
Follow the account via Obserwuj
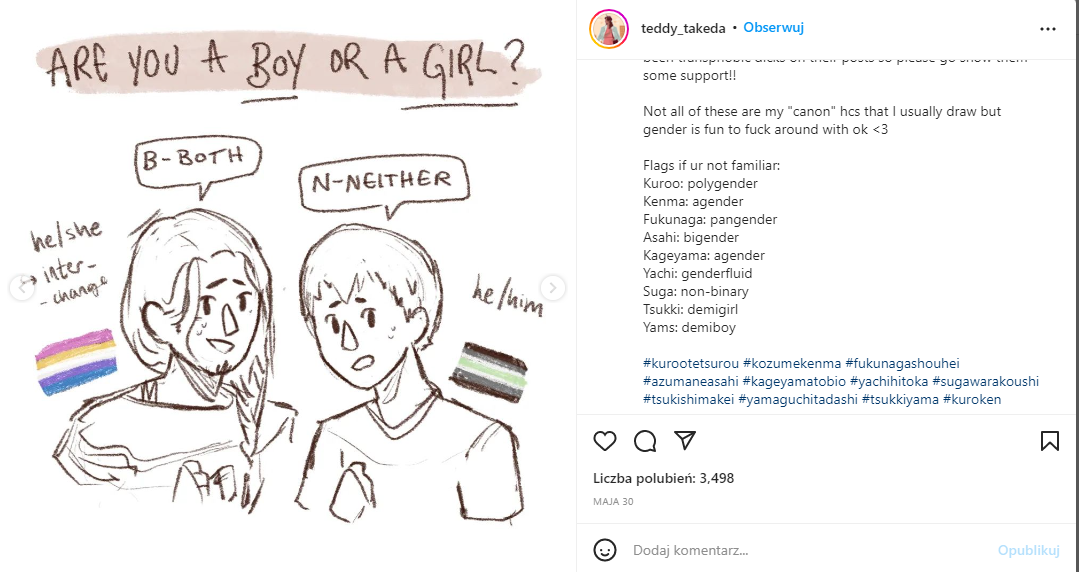click(773, 28)
